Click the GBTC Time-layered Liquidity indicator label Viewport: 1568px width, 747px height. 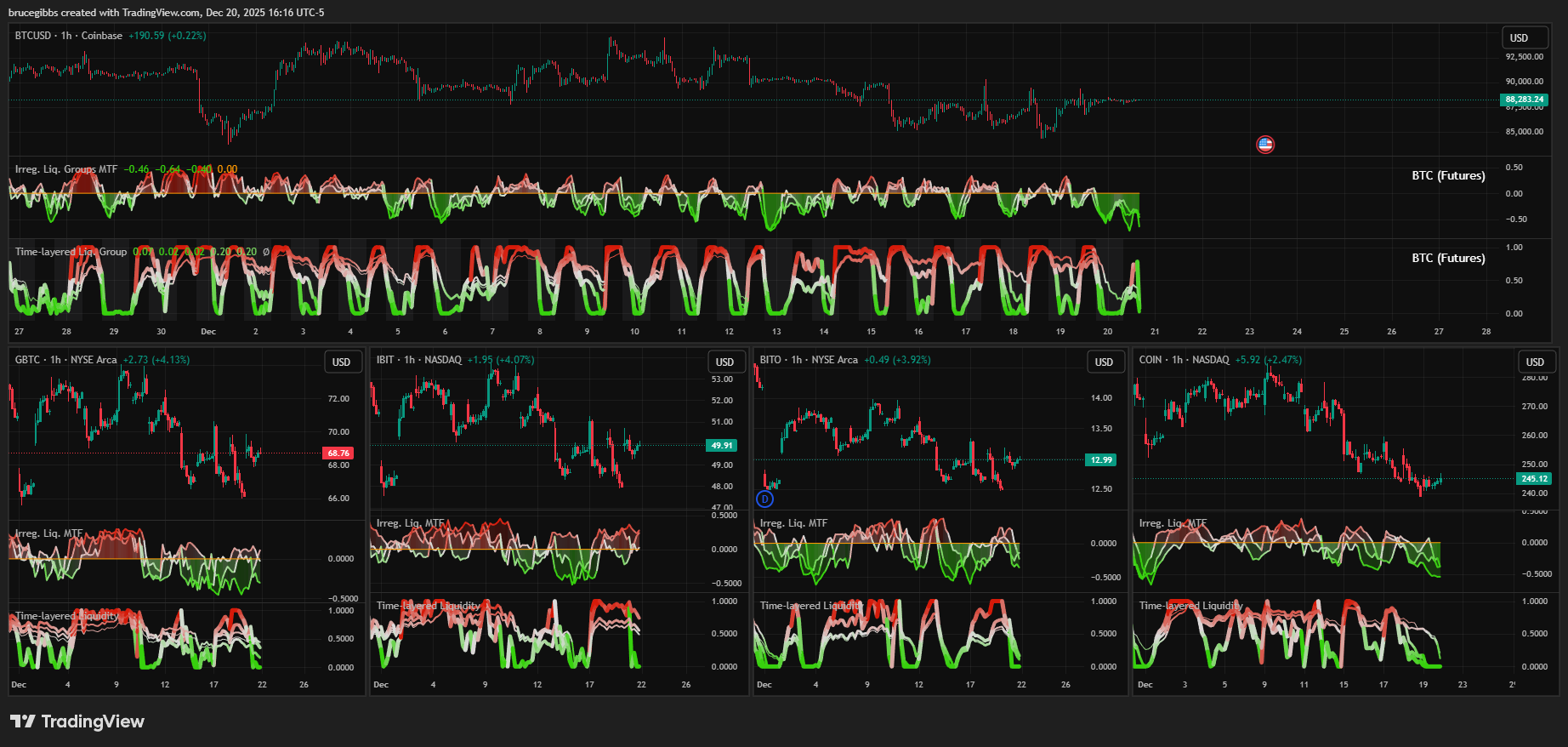(66, 616)
